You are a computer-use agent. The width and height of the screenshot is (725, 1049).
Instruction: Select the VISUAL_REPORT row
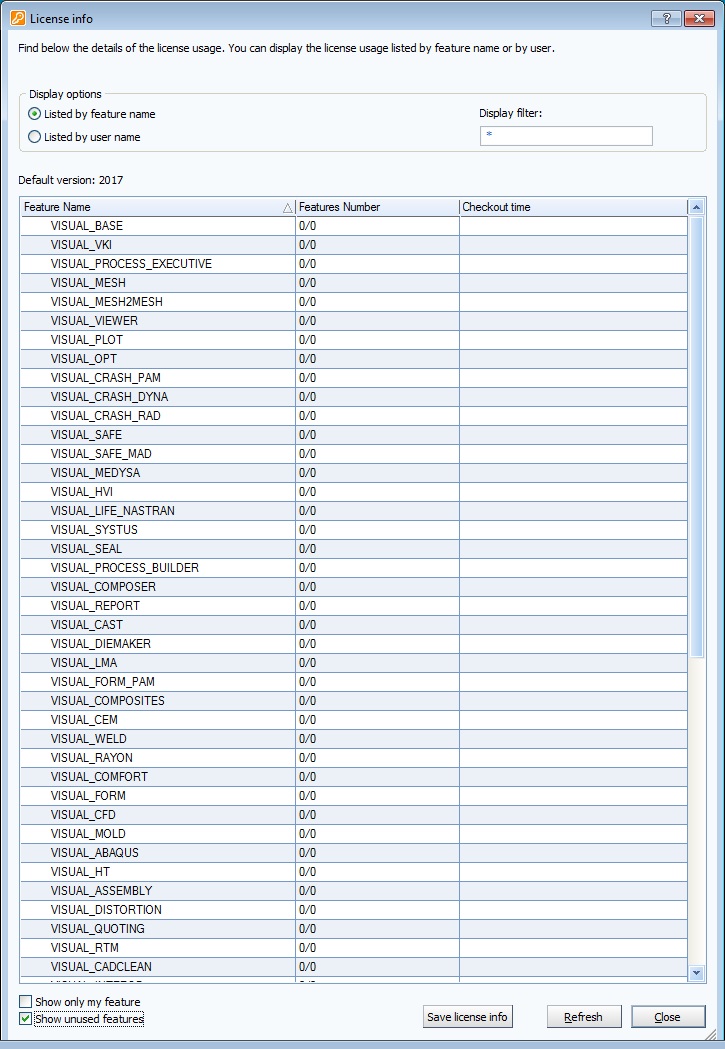click(354, 606)
